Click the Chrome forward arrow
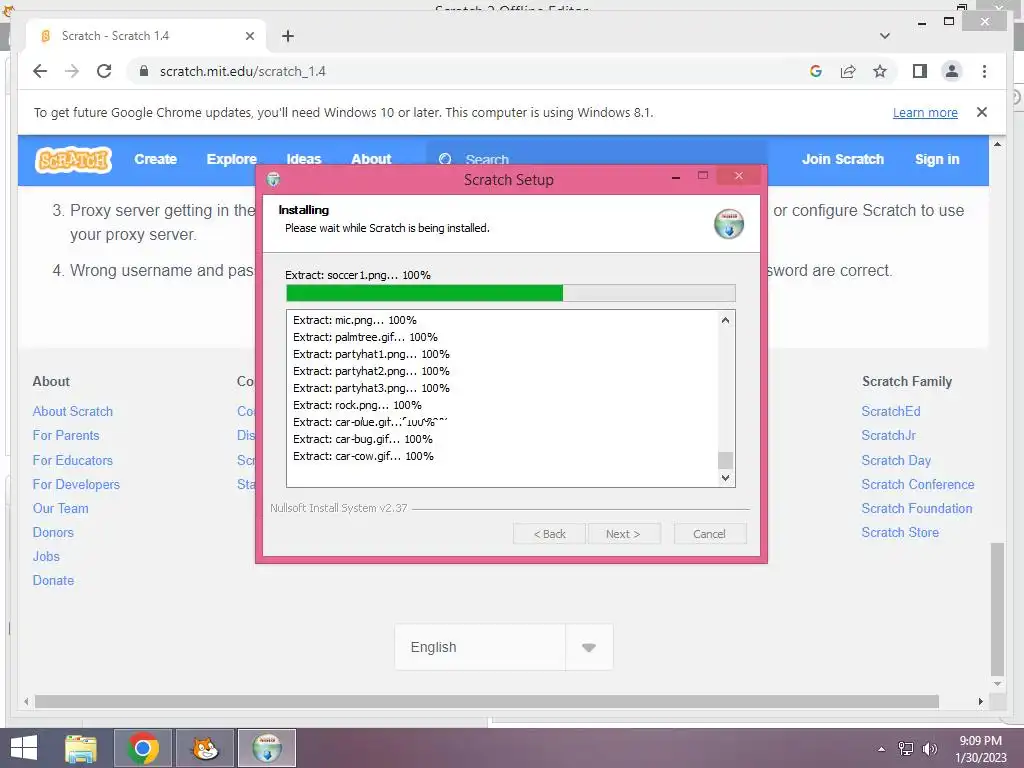 tap(72, 71)
